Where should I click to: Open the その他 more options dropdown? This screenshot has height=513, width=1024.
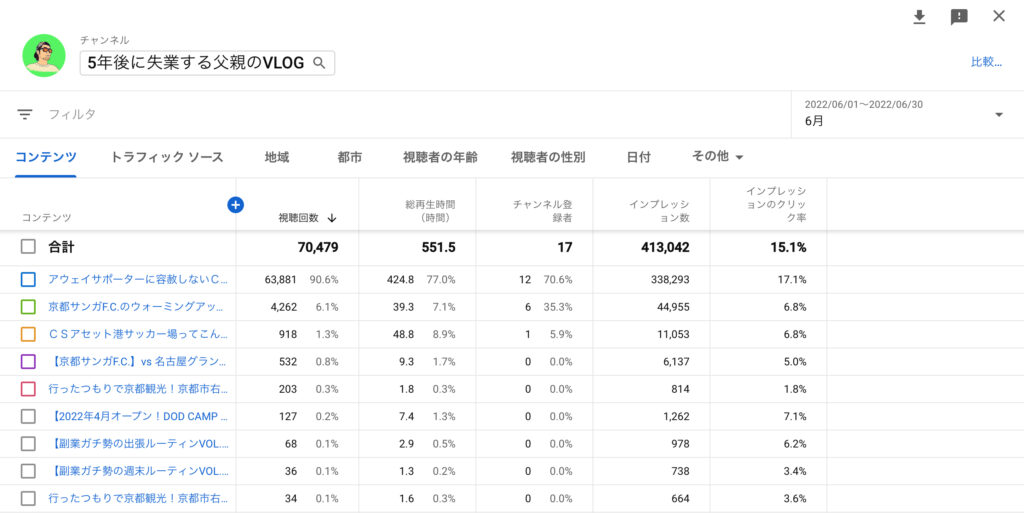click(x=718, y=157)
